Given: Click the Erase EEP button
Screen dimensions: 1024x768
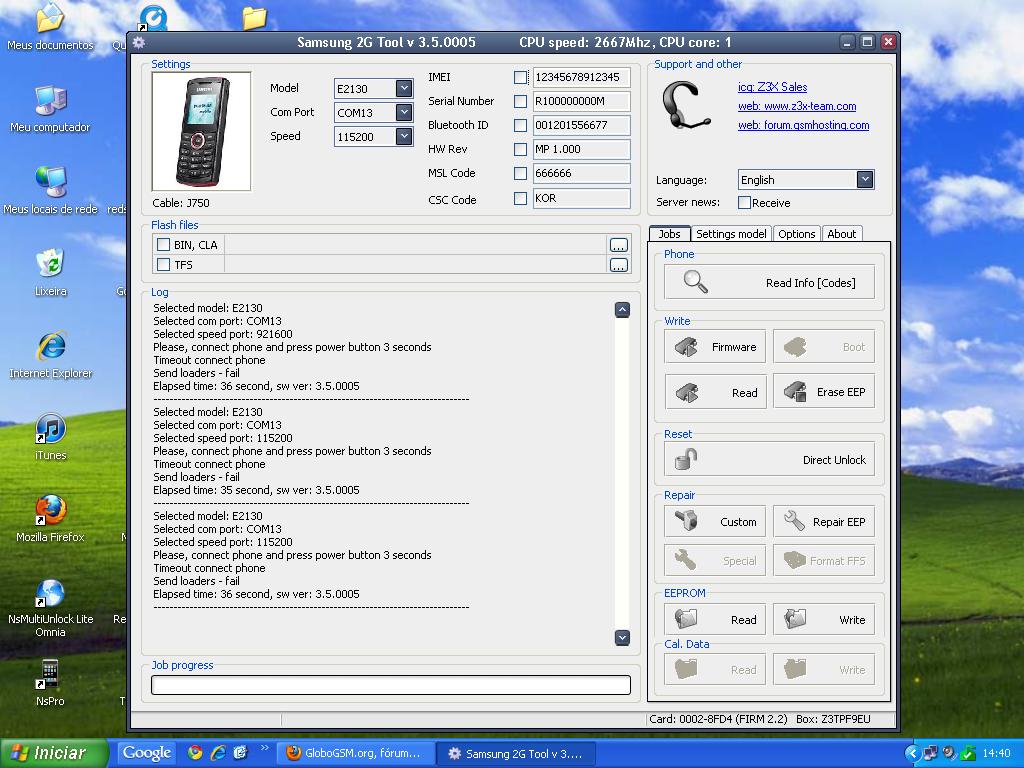Looking at the screenshot, I should [x=824, y=392].
